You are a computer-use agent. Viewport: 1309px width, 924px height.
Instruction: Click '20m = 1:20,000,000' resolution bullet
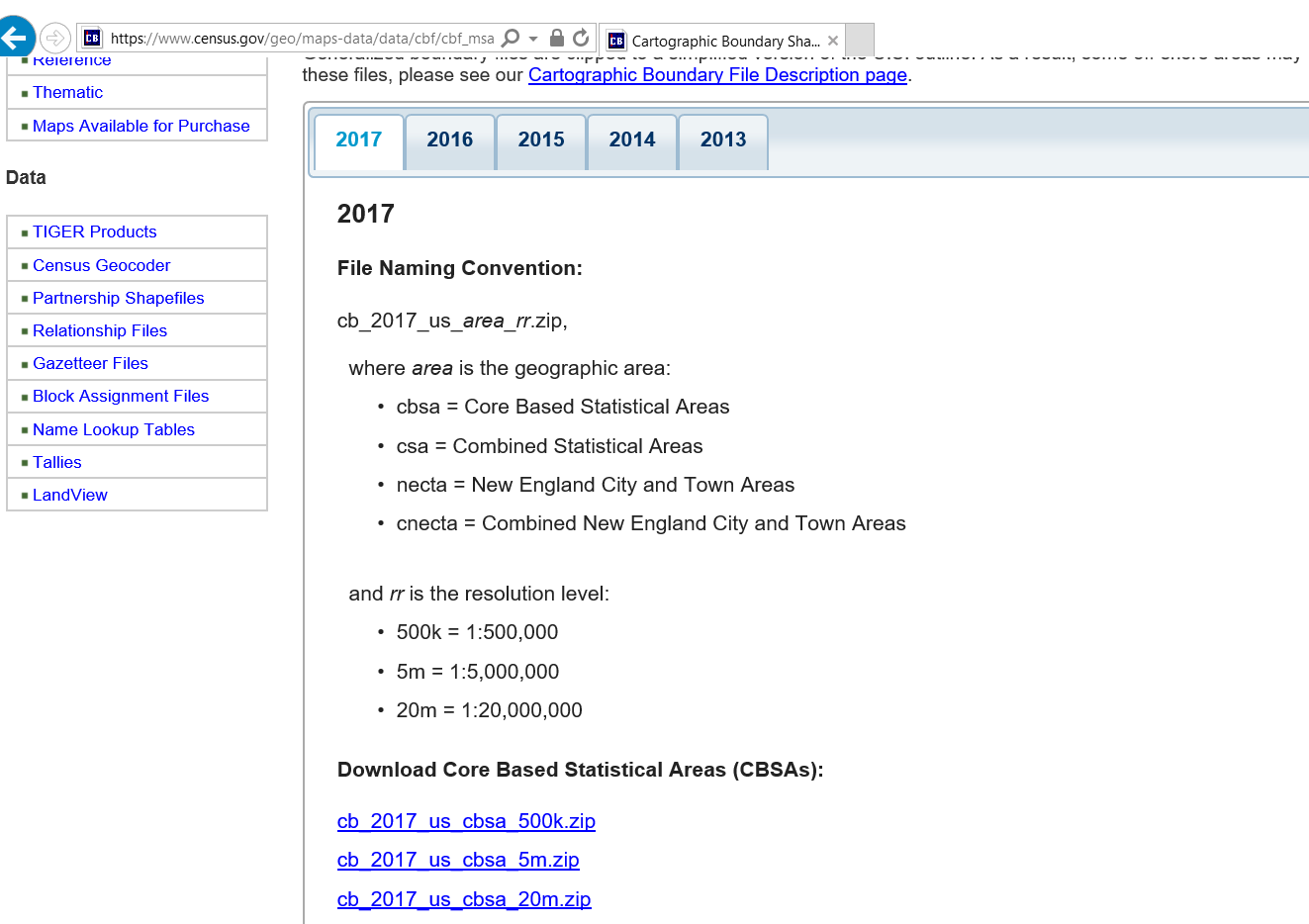click(490, 710)
